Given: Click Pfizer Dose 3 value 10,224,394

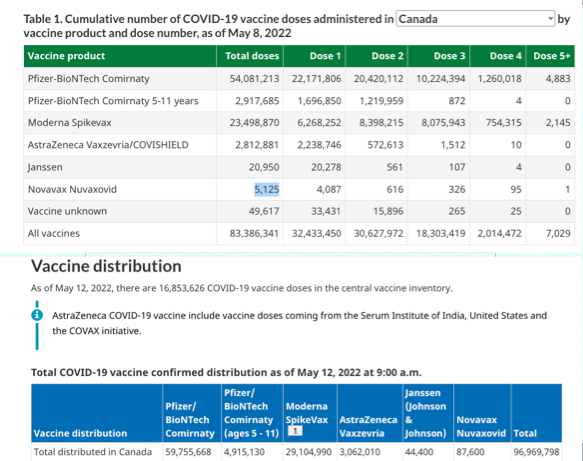Looking at the screenshot, I should (441, 79).
